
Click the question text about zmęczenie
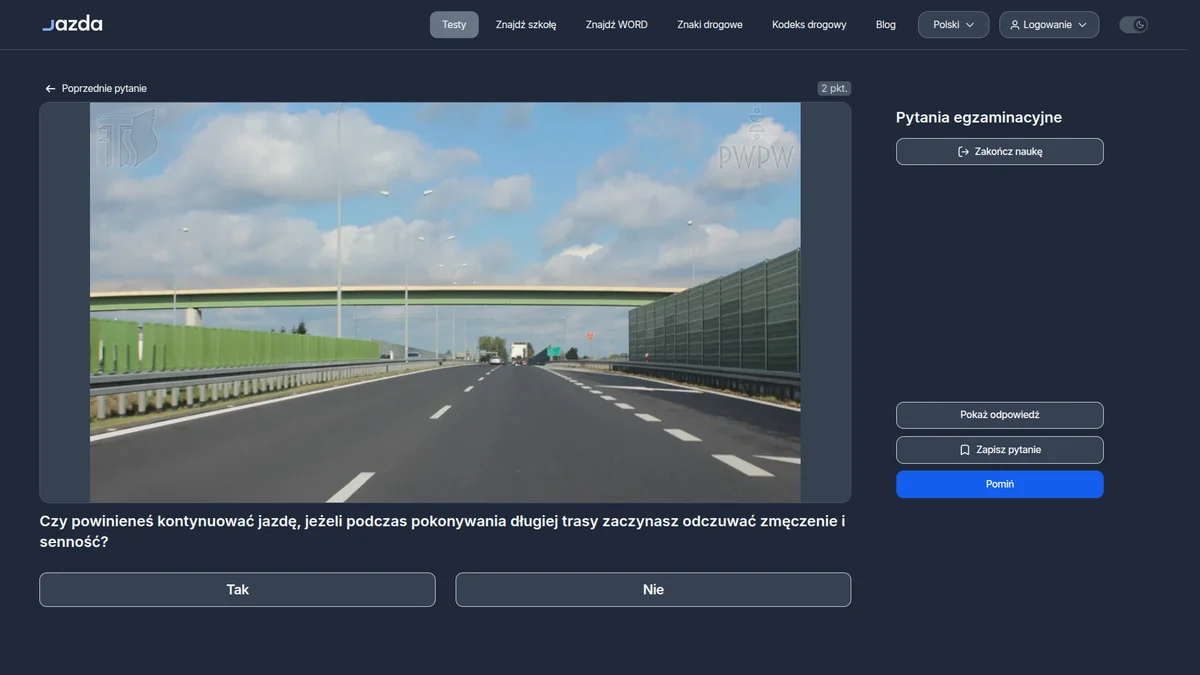(443, 532)
